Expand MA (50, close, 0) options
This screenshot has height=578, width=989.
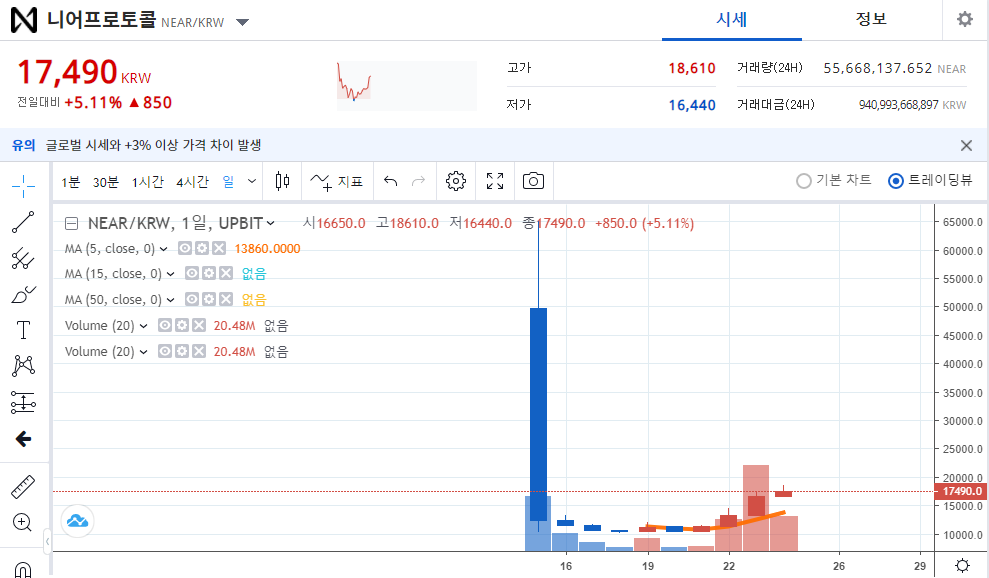pos(170,300)
